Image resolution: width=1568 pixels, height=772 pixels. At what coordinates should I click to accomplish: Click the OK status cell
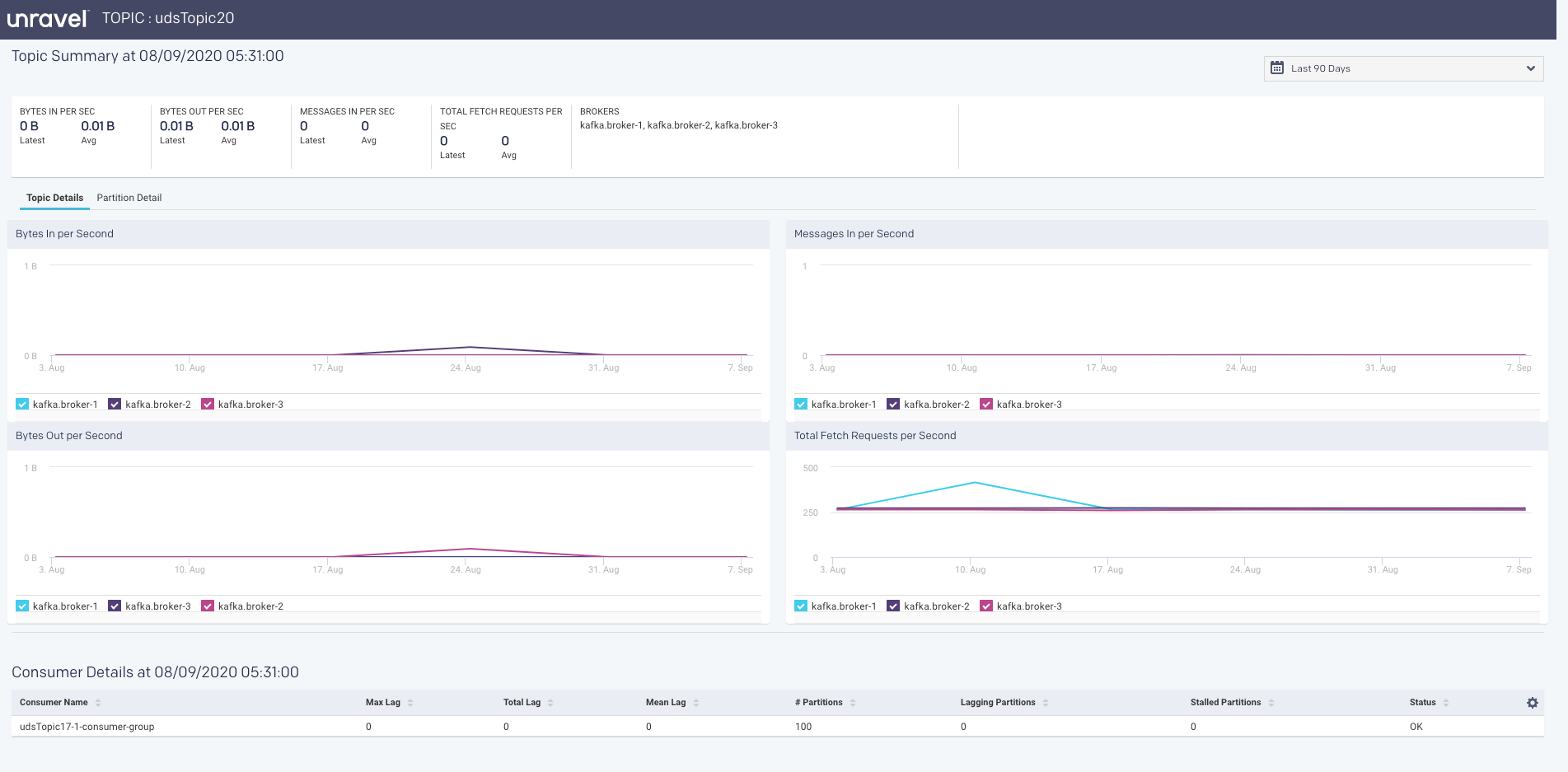point(1416,727)
